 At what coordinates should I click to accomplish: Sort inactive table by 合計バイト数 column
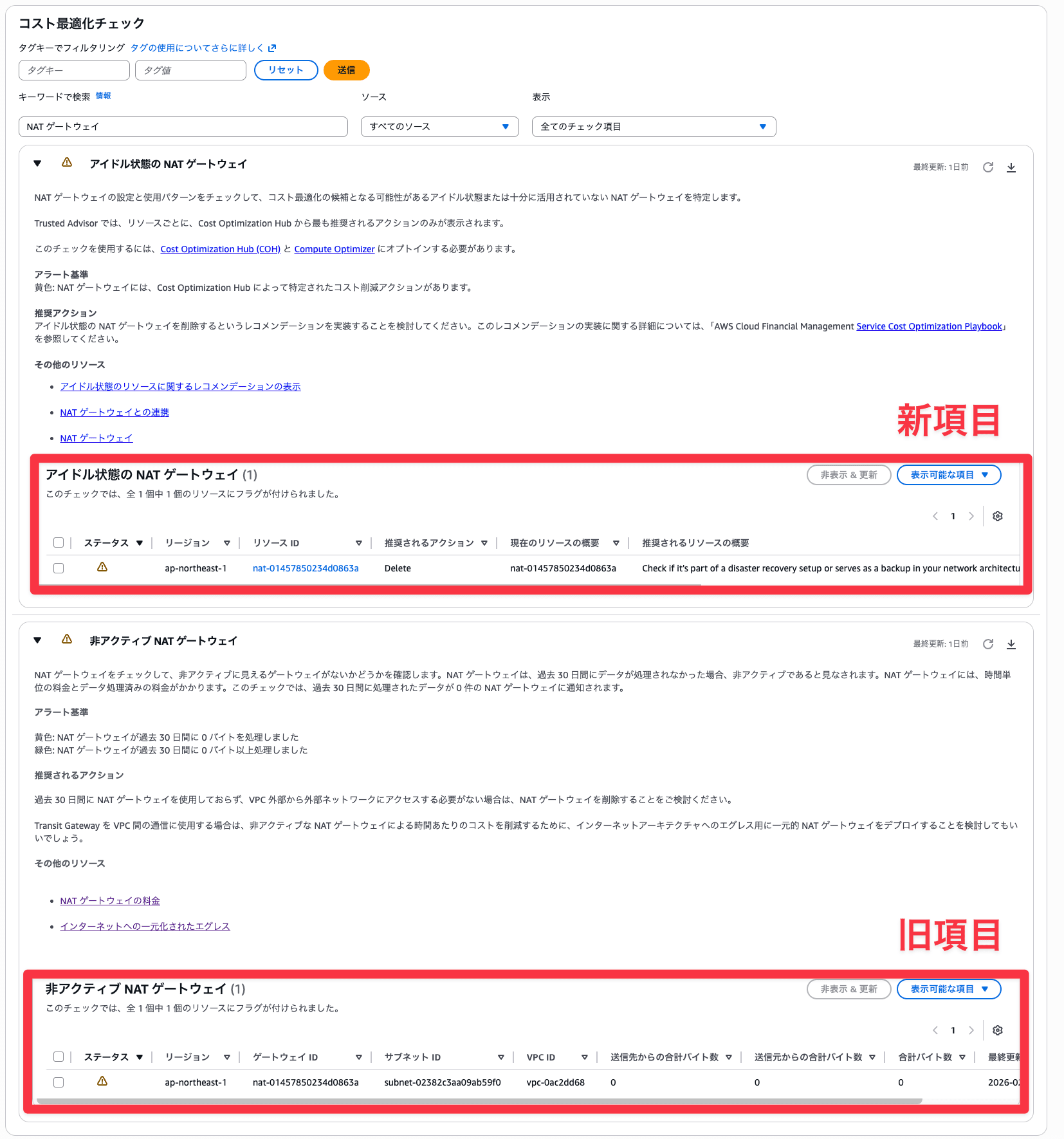click(962, 1057)
